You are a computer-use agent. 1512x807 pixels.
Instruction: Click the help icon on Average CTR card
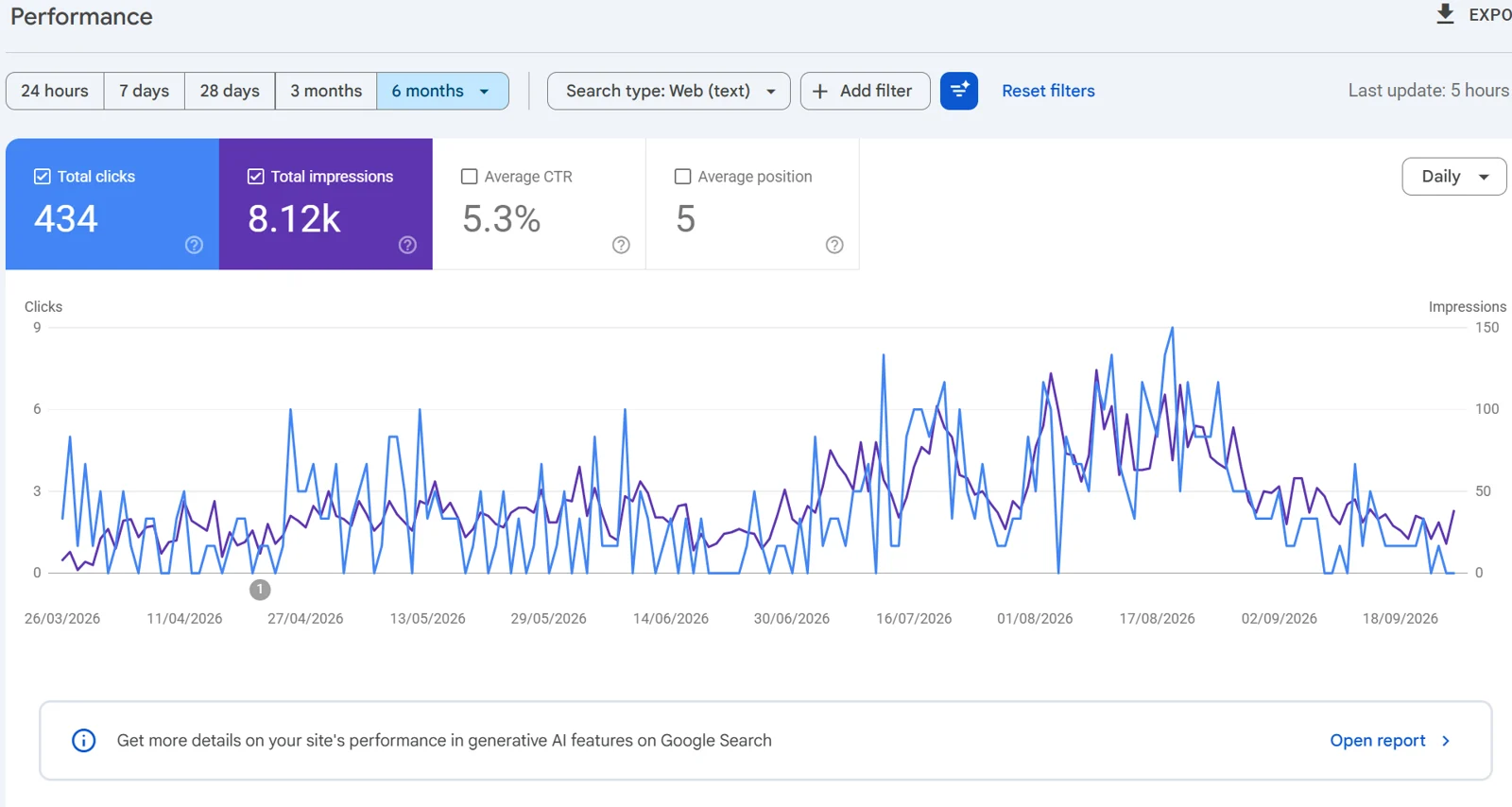621,245
